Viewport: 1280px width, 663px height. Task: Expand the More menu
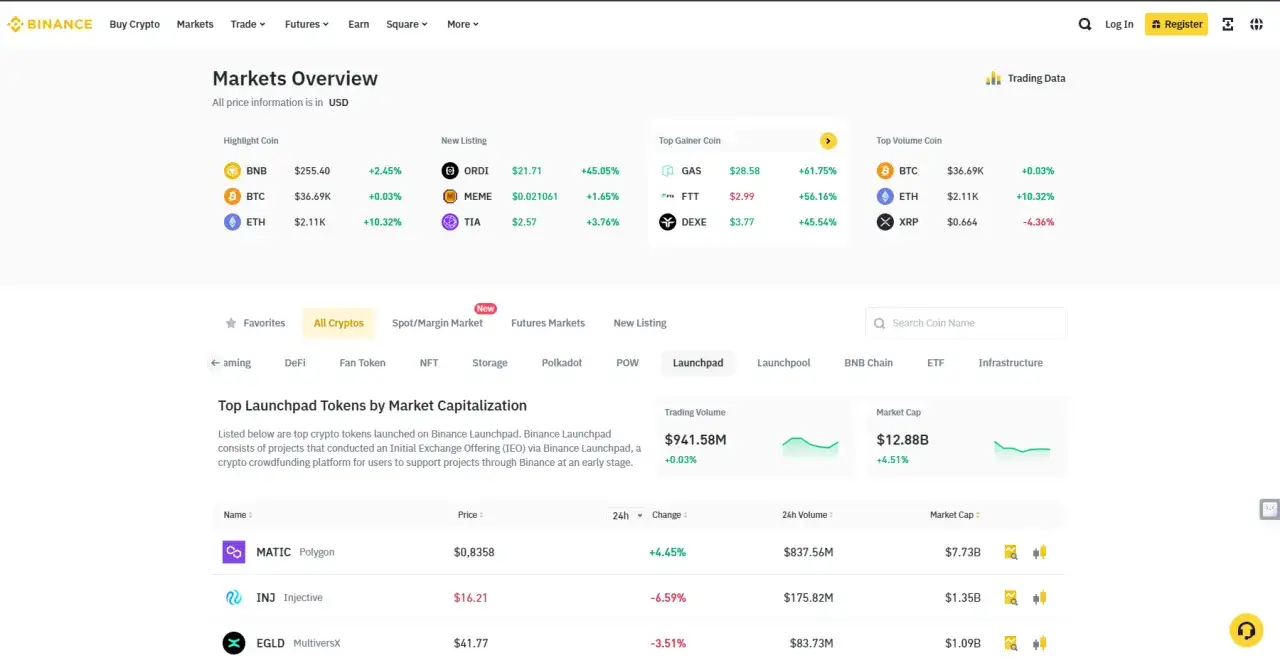point(463,24)
